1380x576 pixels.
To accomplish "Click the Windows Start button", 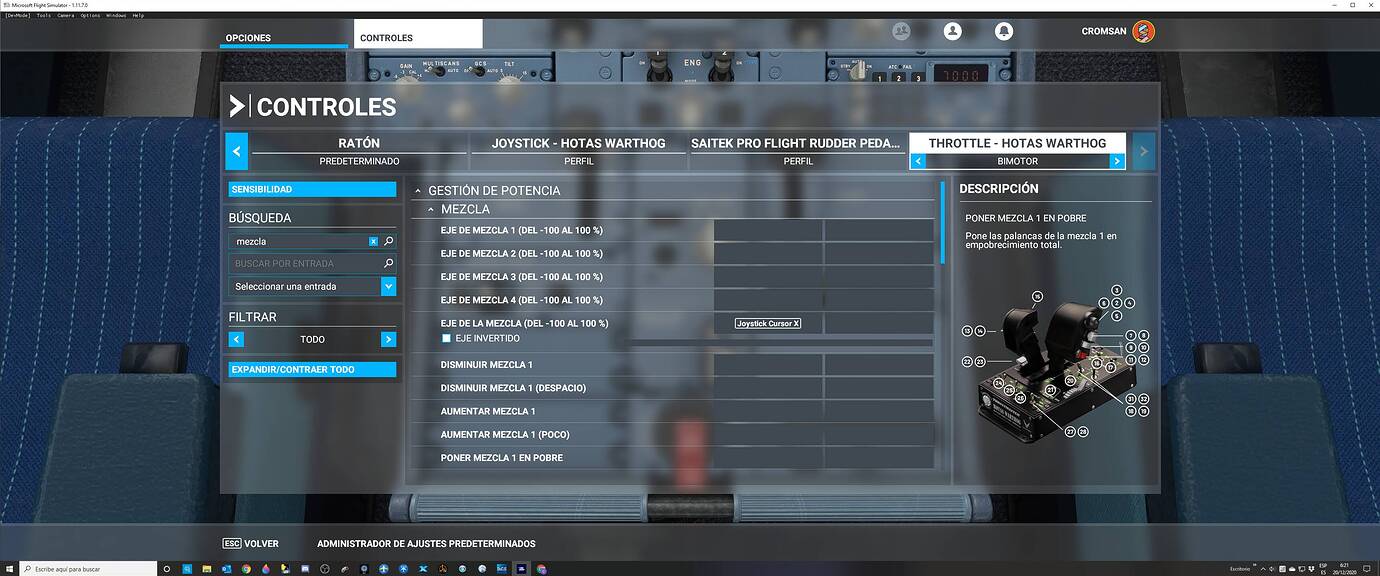I will click(x=10, y=569).
